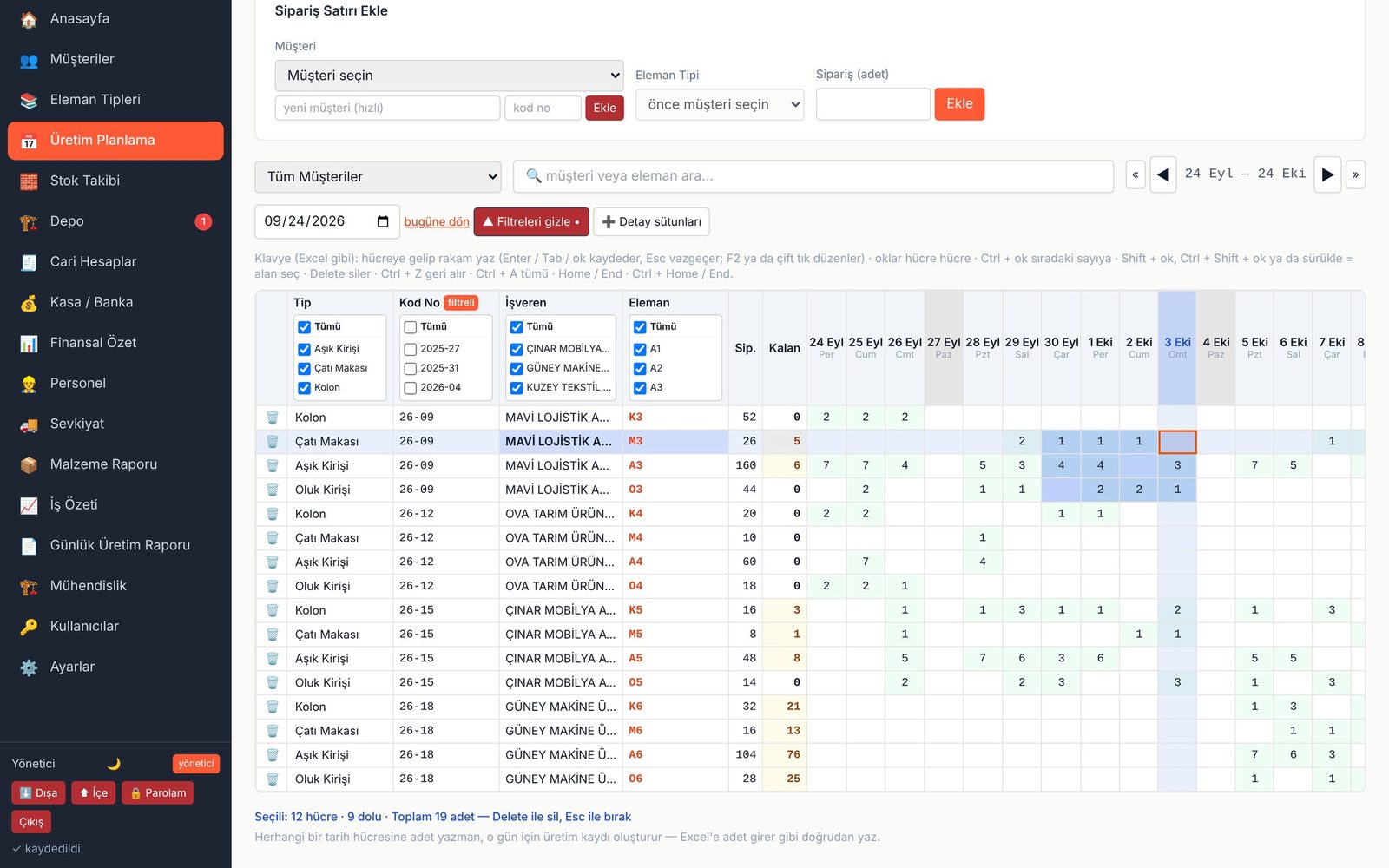The height and width of the screenshot is (868, 1389).
Task: Click the Stok Takibi brick icon
Action: pyautogui.click(x=29, y=181)
